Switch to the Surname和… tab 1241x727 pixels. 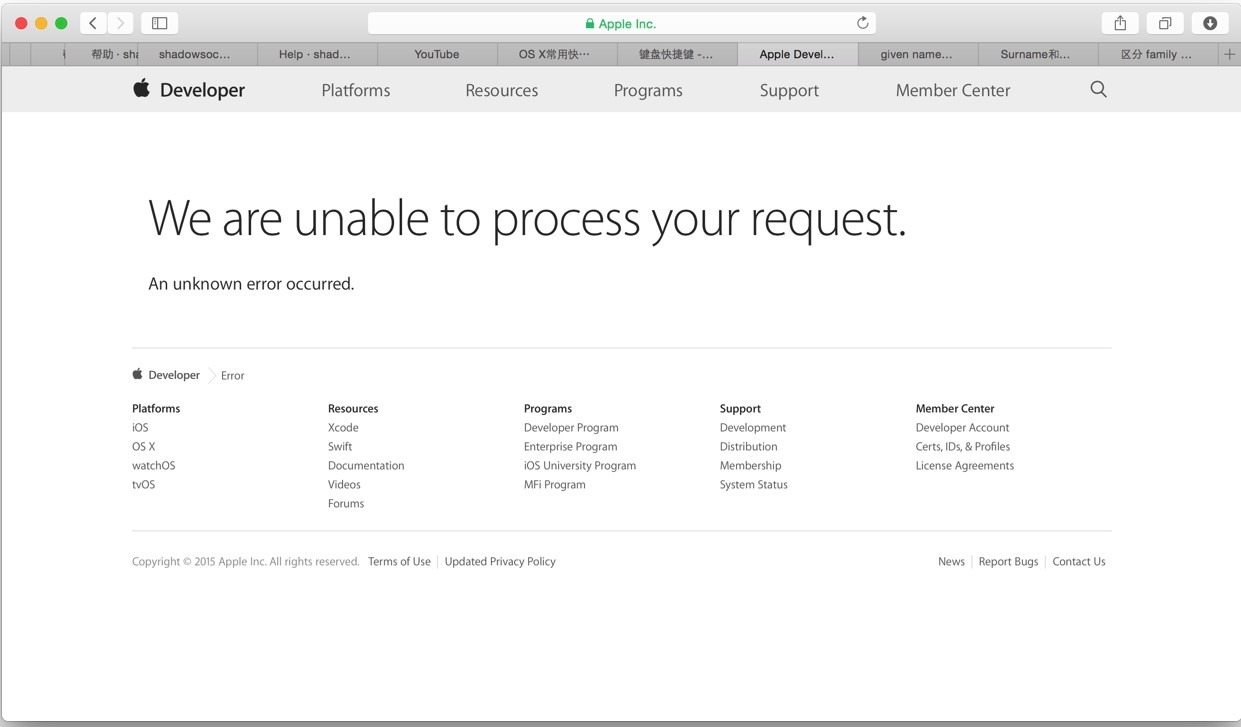[1035, 54]
